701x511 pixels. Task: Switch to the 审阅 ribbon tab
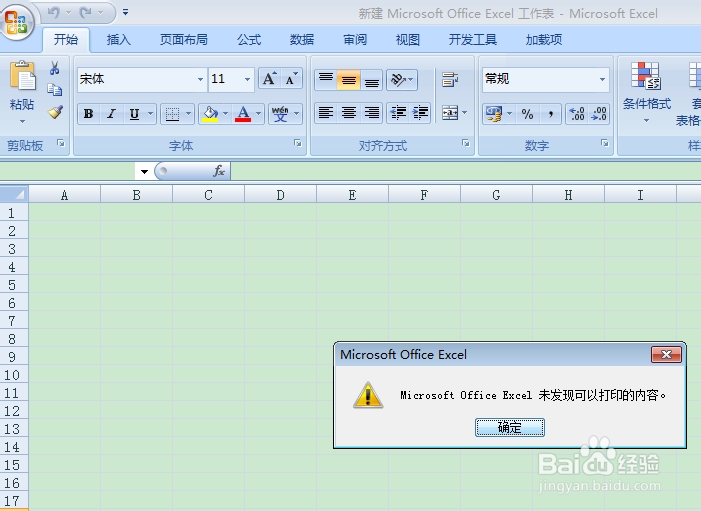(x=355, y=40)
